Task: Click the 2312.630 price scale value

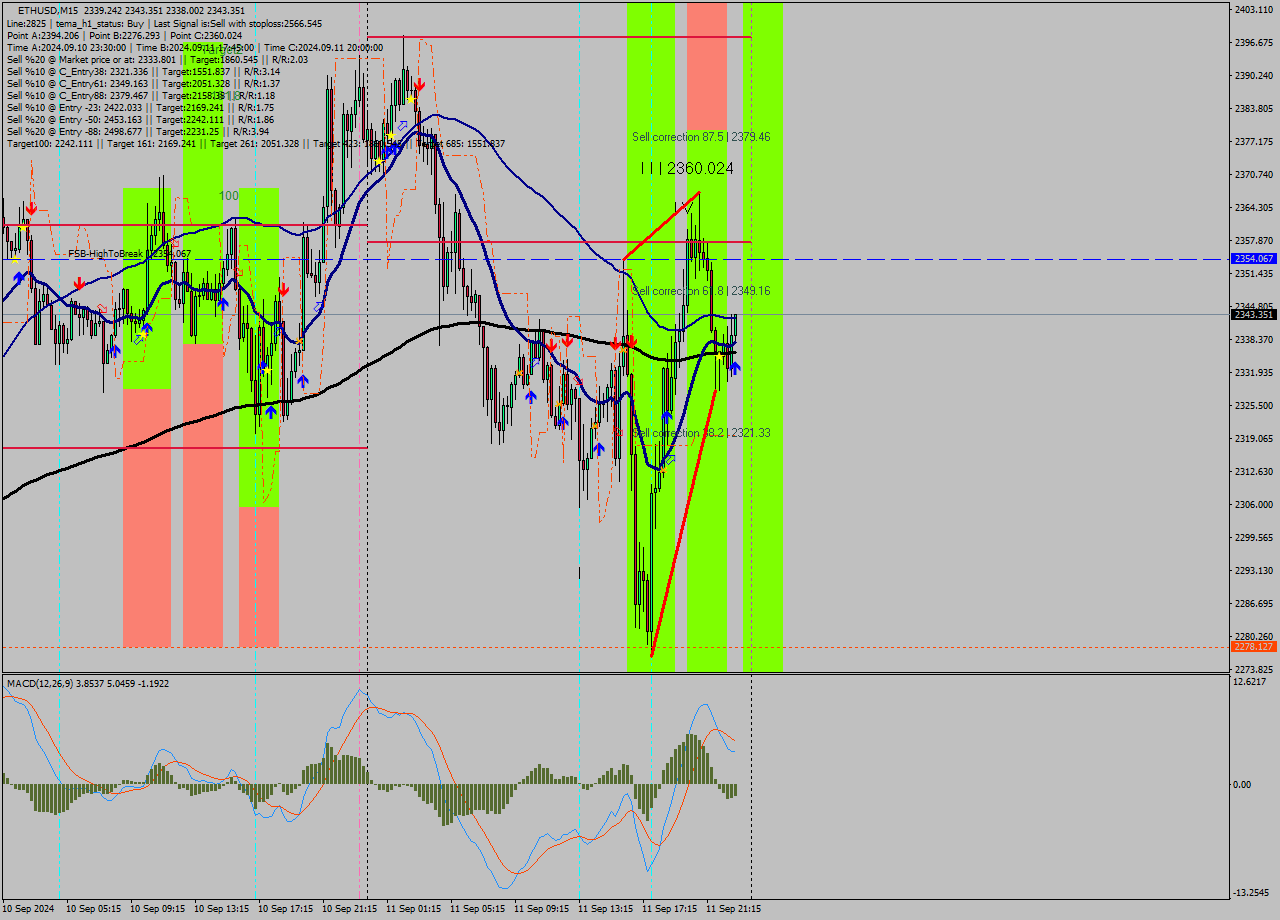Action: coord(1254,471)
